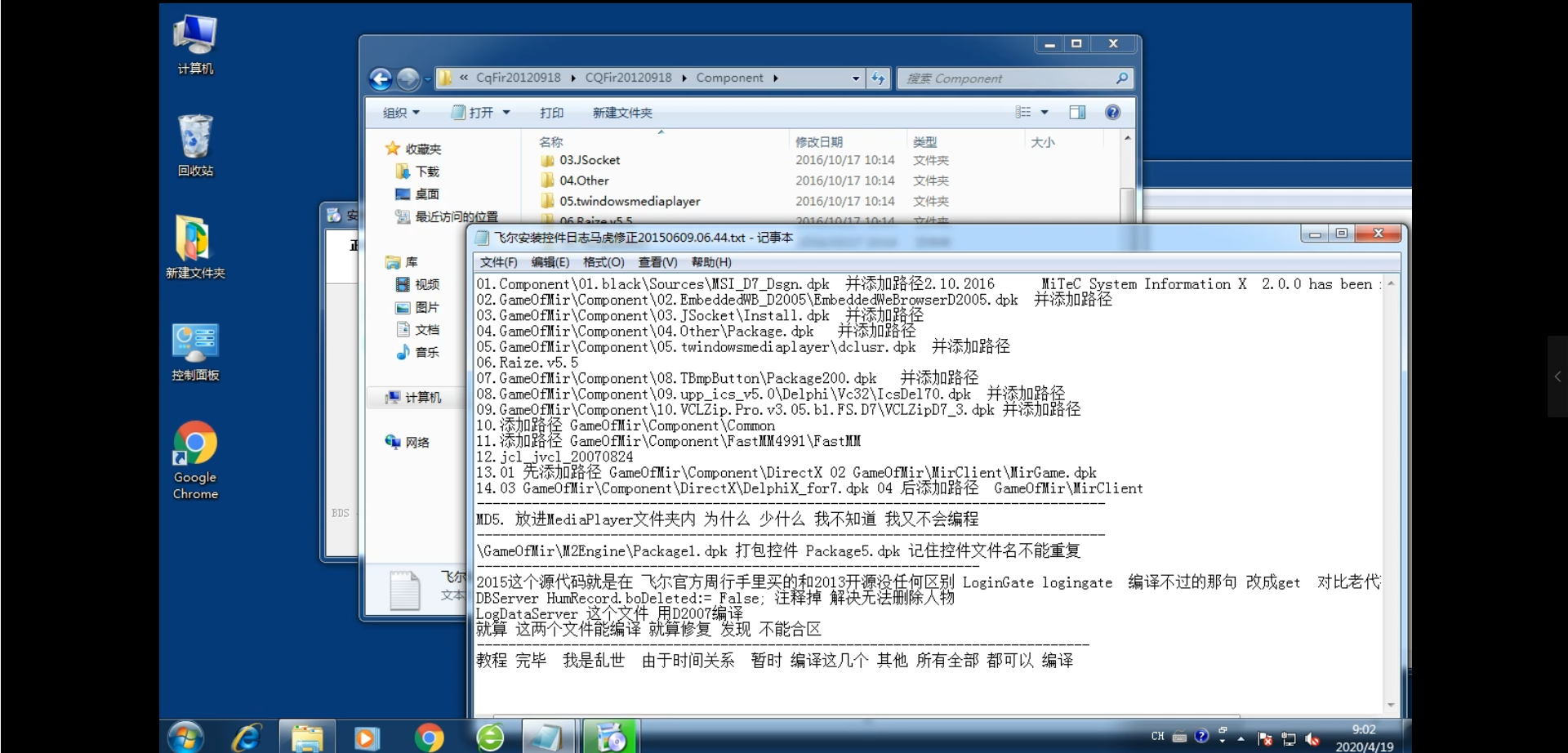The image size is (1568, 753).
Task: Click the network tray icon
Action: [x=1289, y=739]
